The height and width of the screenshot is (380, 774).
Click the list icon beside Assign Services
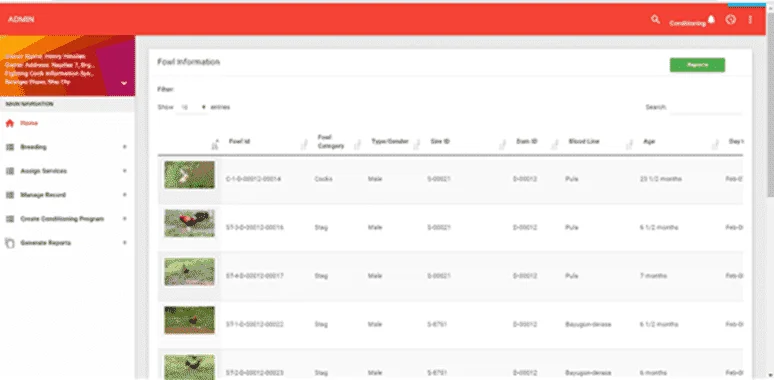[9, 171]
